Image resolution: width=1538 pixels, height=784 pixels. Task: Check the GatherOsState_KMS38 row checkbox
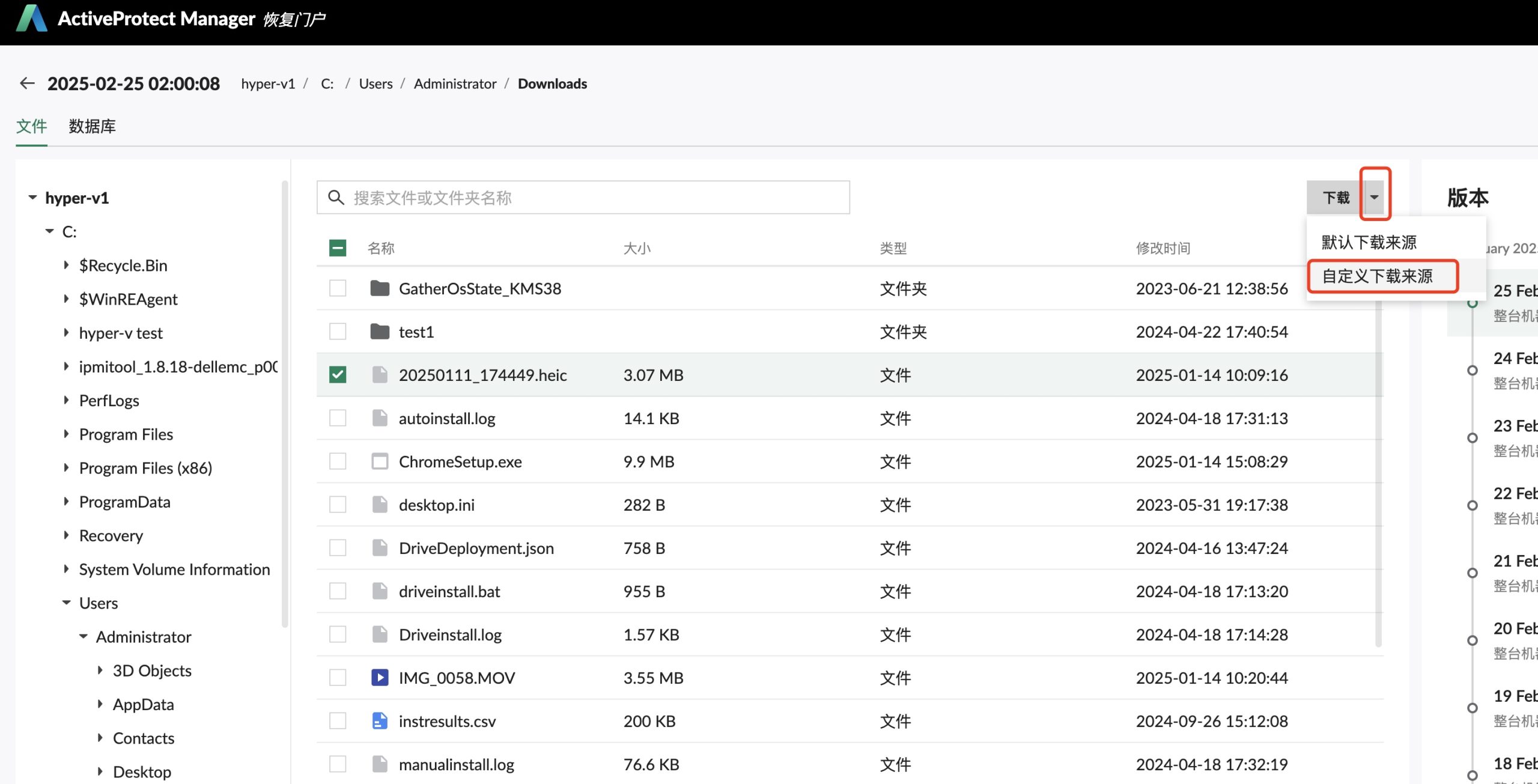click(x=338, y=288)
